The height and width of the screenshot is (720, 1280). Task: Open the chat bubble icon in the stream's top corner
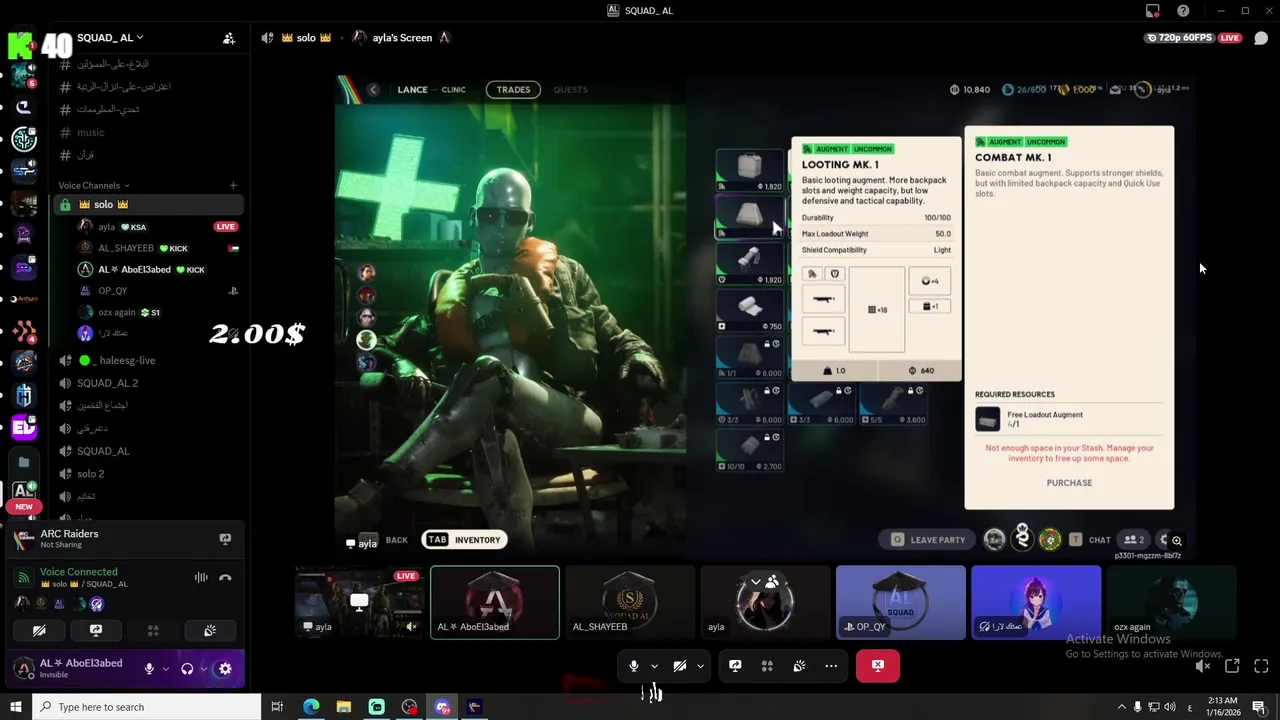[x=1261, y=38]
